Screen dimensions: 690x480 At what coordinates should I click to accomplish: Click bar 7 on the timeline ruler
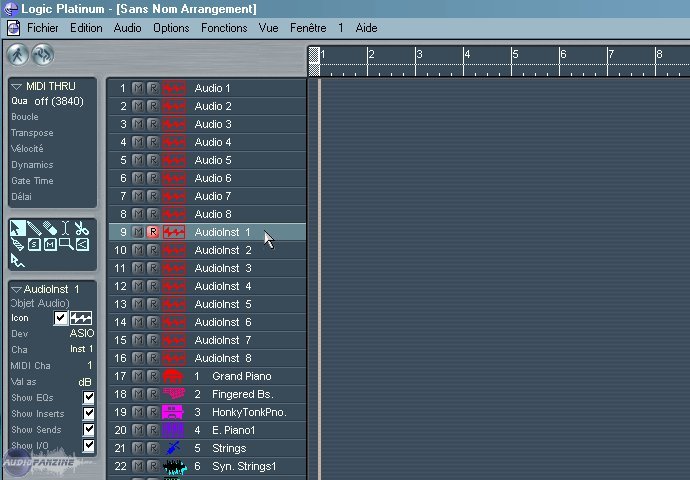pyautogui.click(x=610, y=55)
